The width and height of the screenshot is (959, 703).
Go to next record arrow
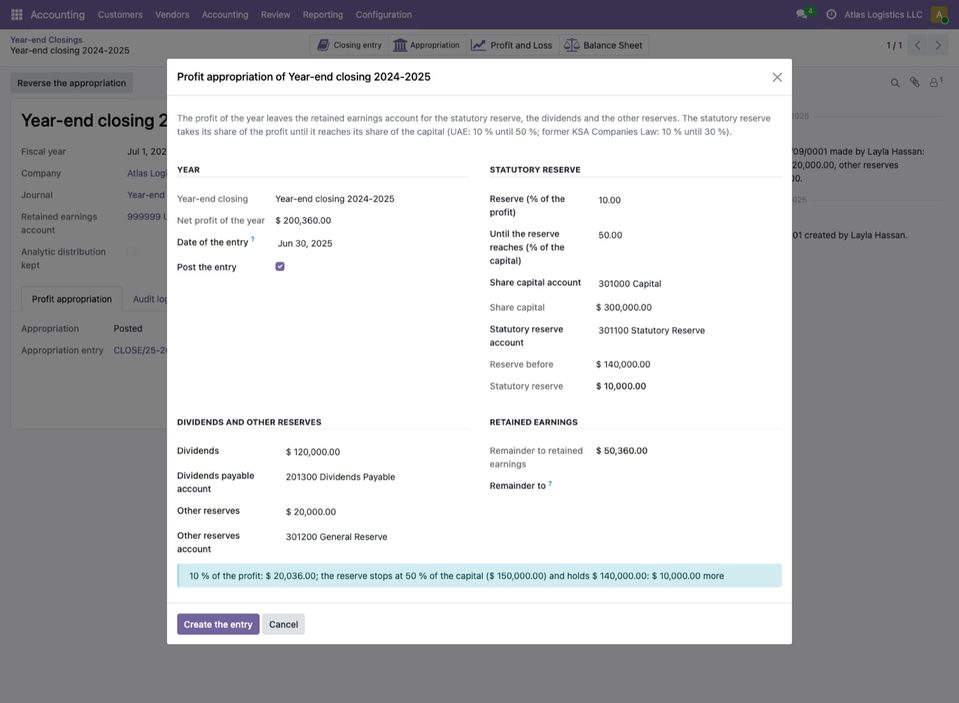938,45
